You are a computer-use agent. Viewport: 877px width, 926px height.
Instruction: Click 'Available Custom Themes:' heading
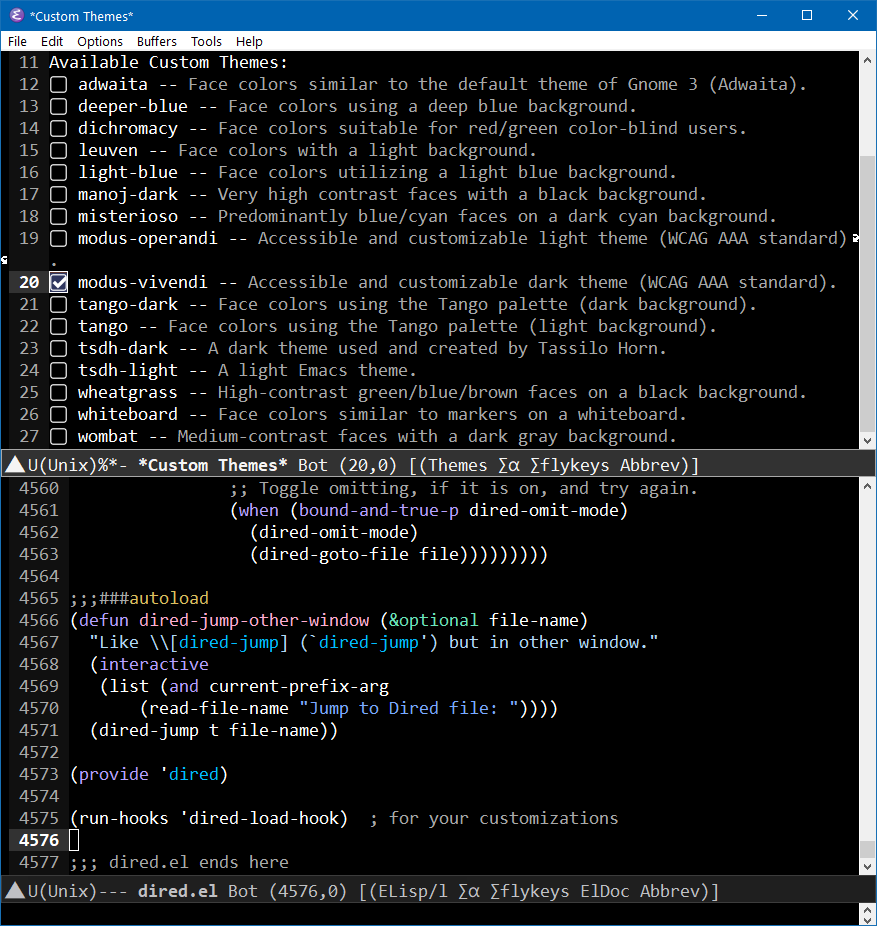coord(168,62)
